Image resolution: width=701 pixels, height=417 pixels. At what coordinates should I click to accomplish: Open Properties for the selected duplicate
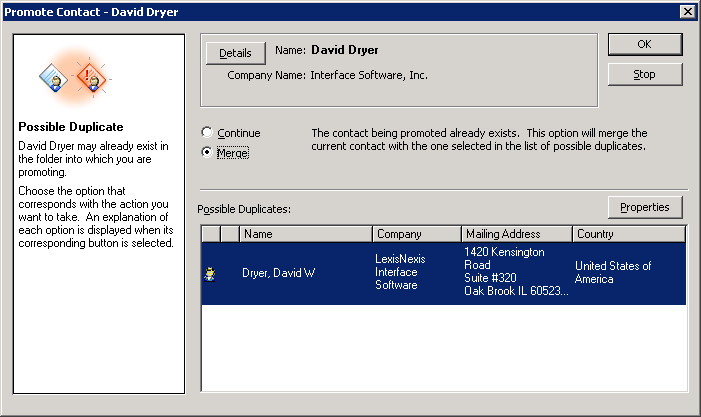coord(645,207)
